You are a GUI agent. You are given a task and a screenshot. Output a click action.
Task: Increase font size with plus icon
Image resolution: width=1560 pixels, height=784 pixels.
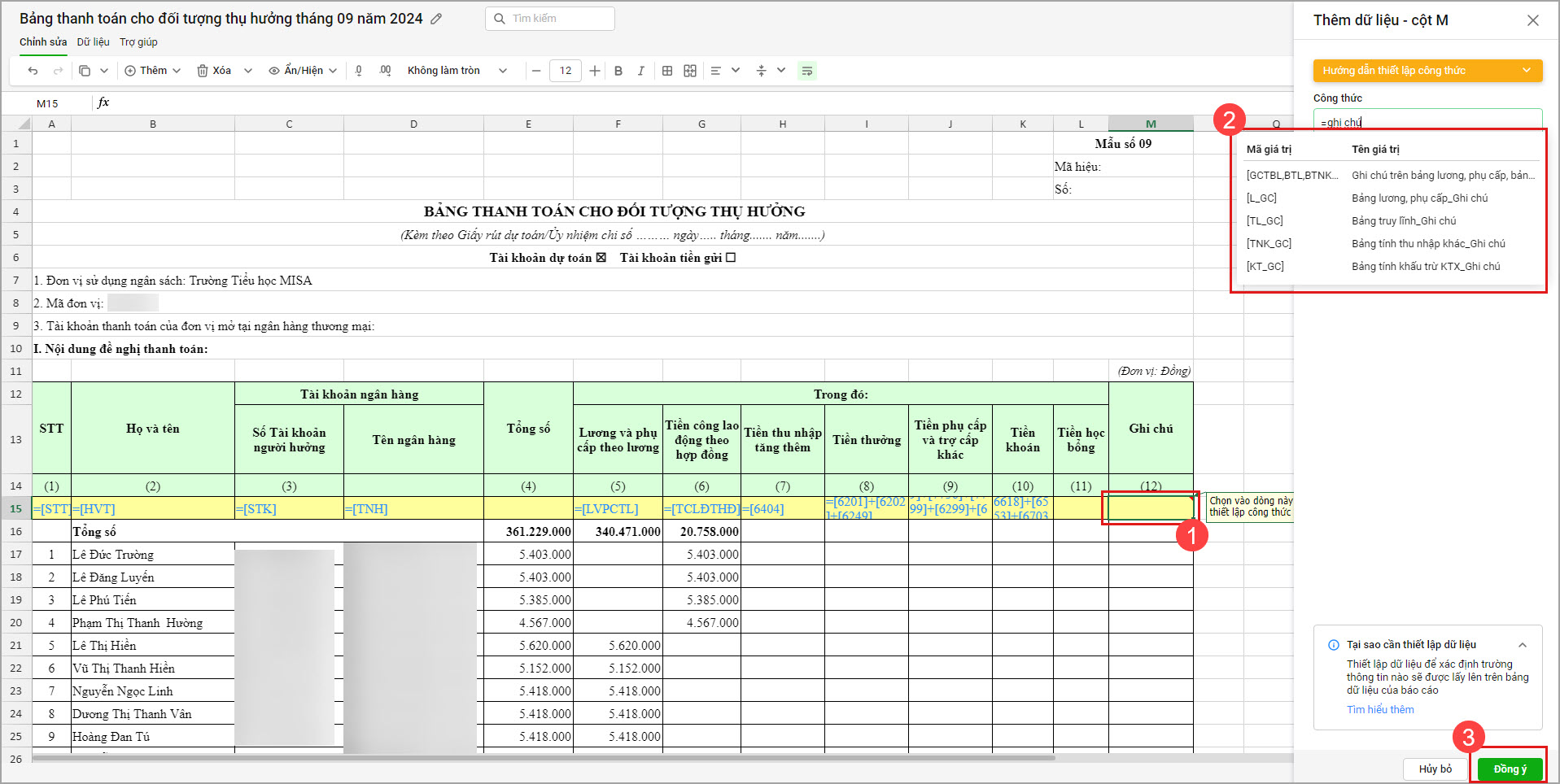tap(595, 71)
